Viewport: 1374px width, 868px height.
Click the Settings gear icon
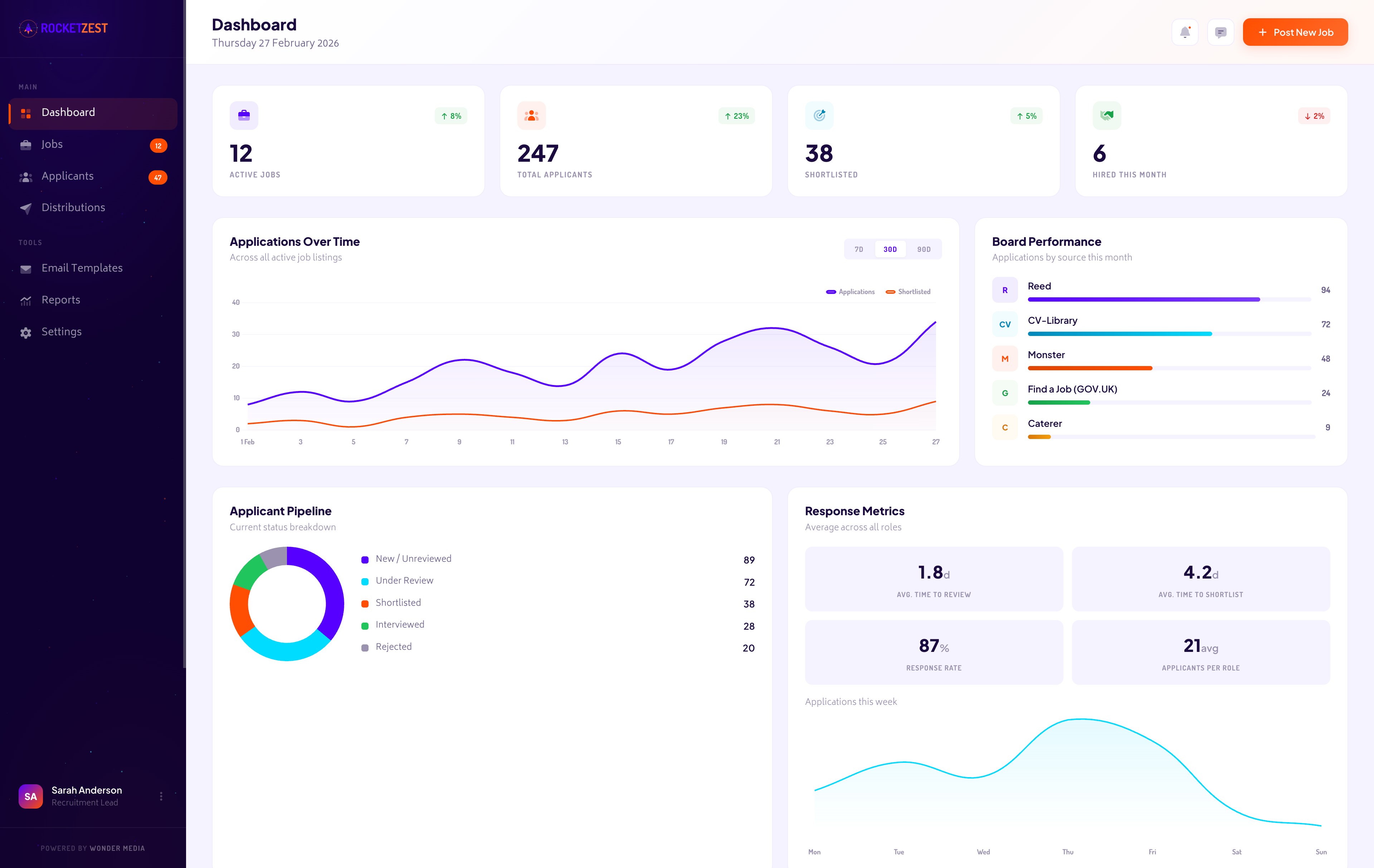pos(26,333)
